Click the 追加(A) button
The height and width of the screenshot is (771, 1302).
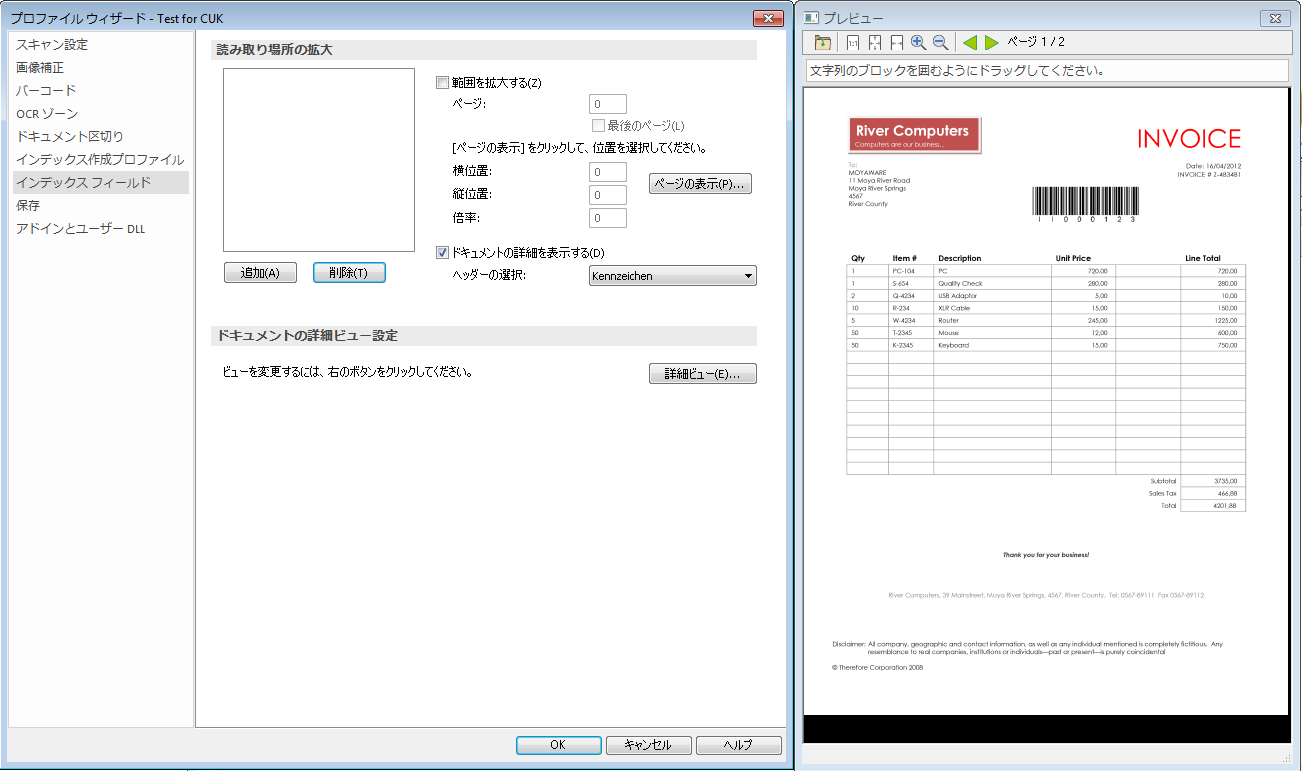(260, 273)
